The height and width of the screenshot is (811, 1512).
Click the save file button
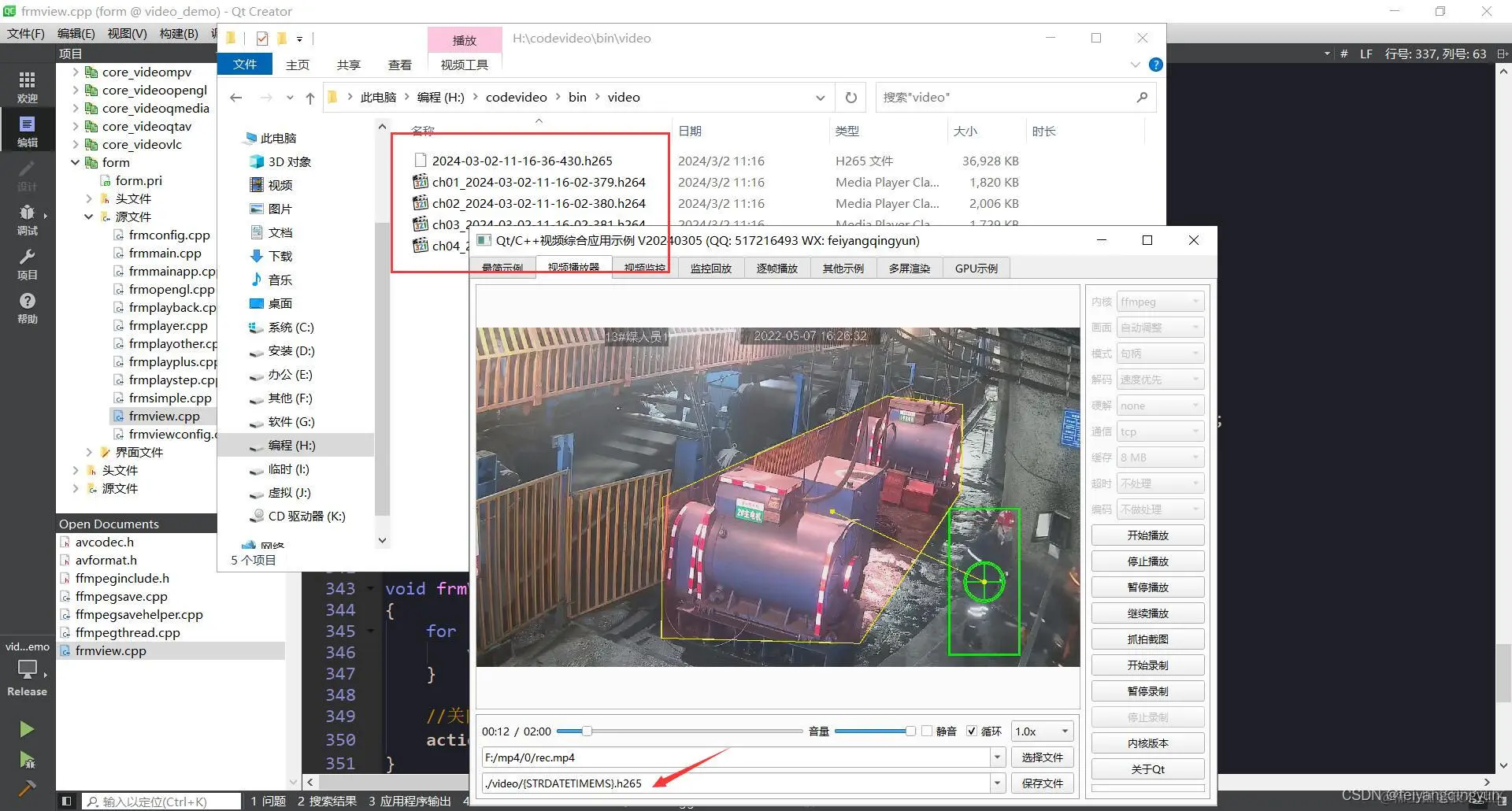tap(1042, 783)
